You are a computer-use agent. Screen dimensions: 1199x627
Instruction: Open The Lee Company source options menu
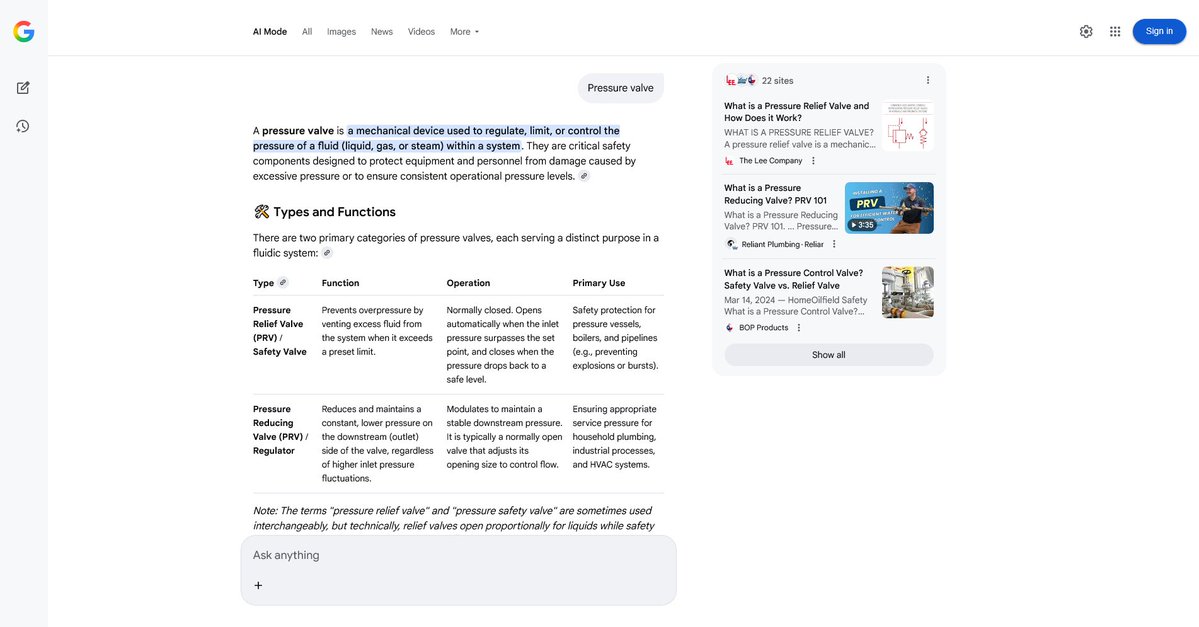tap(813, 161)
